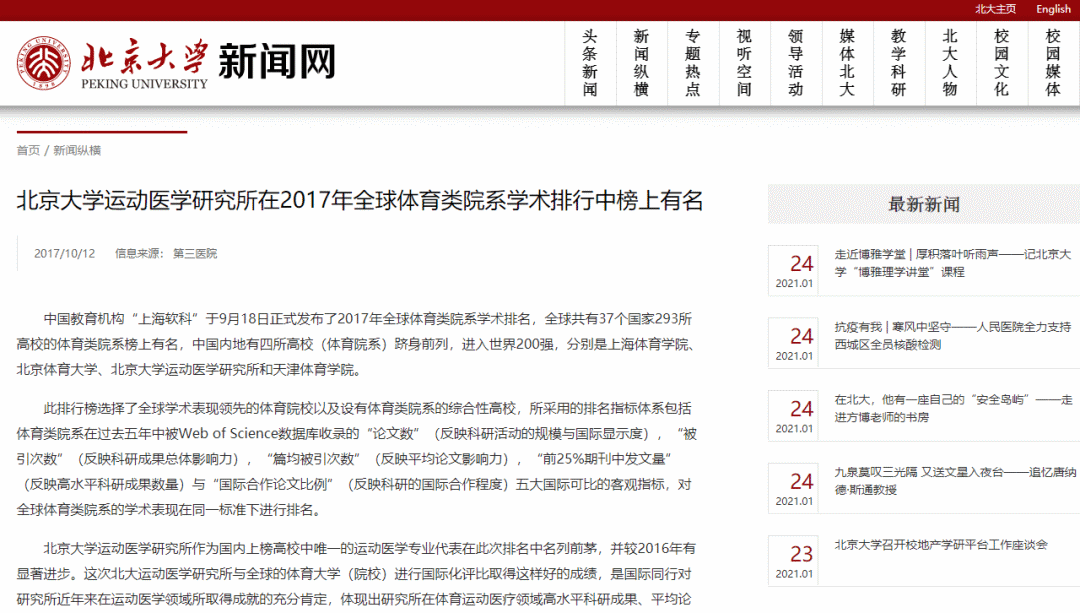Go to 教学科研 section
The width and height of the screenshot is (1080, 613).
899,63
